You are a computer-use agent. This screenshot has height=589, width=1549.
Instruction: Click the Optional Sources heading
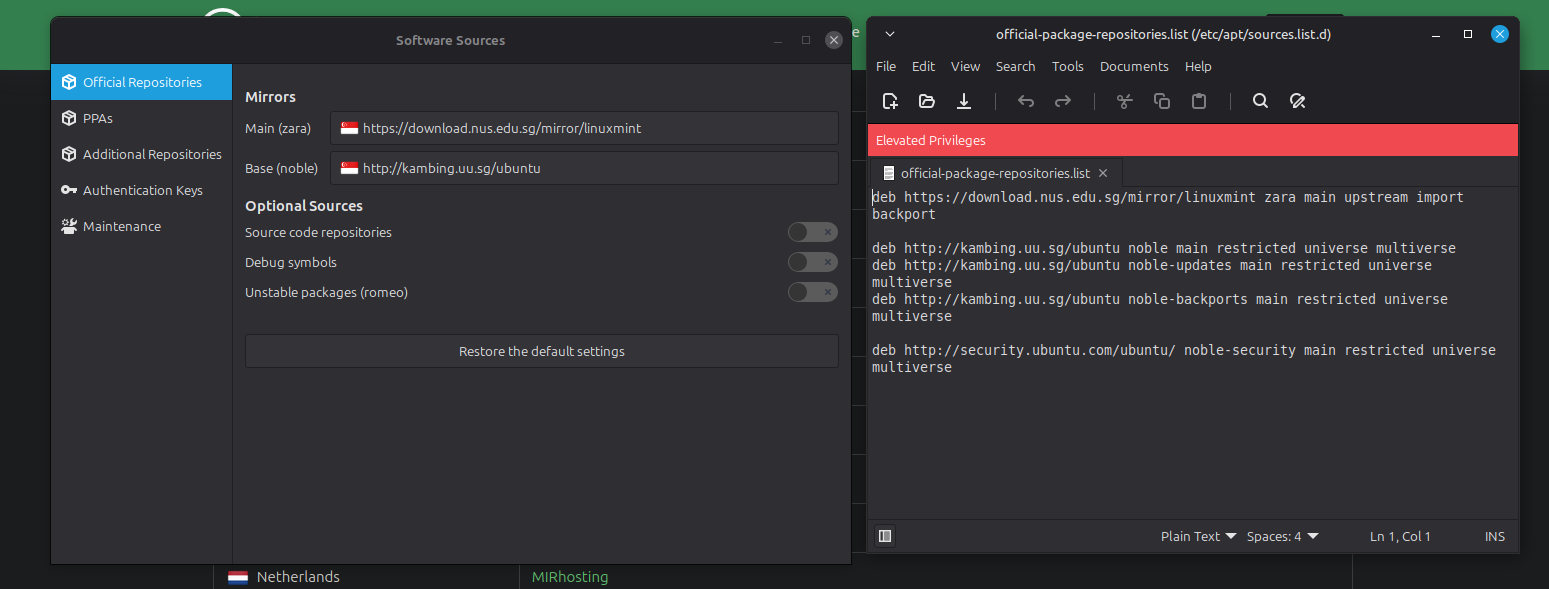pyautogui.click(x=304, y=206)
